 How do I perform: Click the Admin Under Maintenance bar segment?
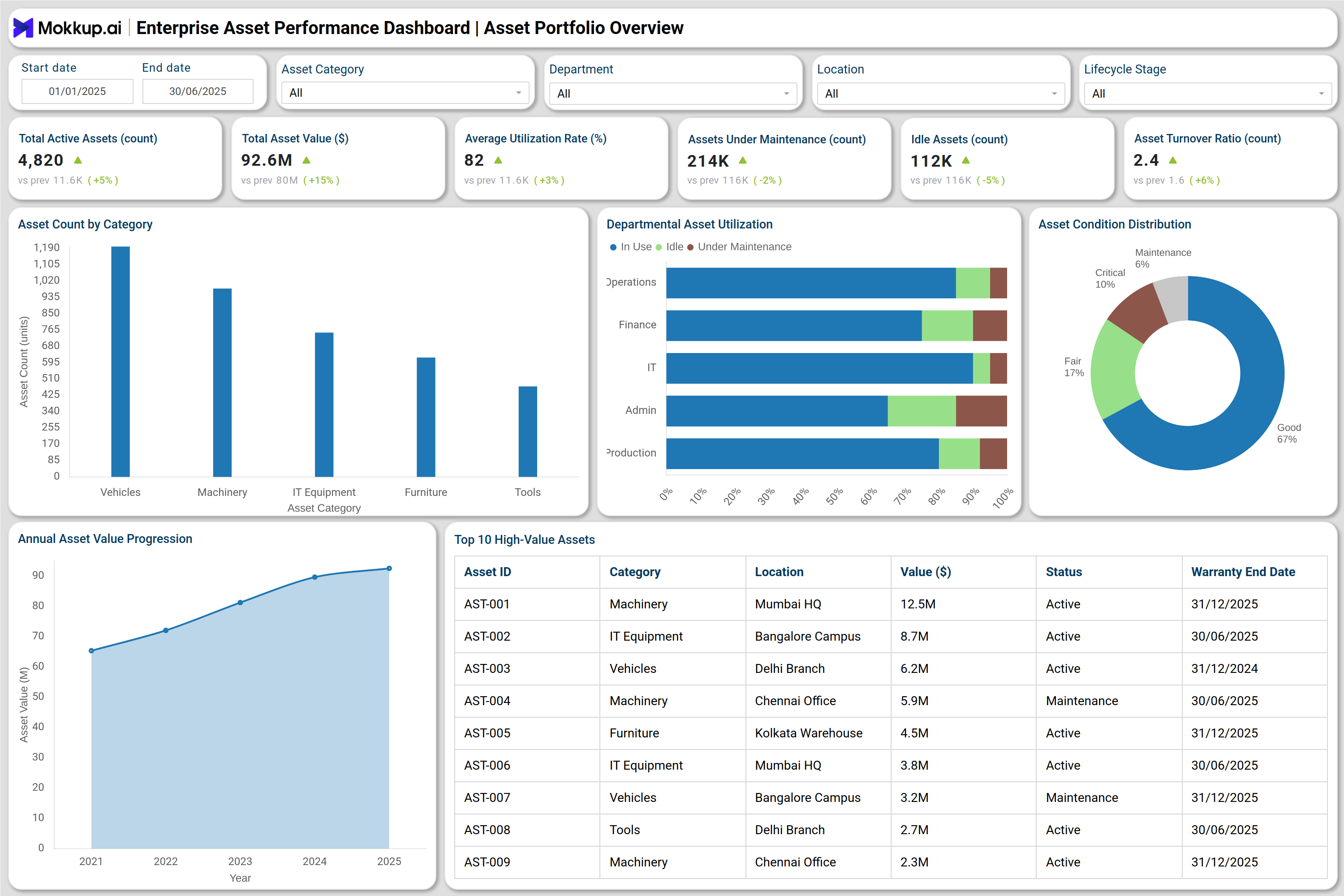[x=981, y=411]
